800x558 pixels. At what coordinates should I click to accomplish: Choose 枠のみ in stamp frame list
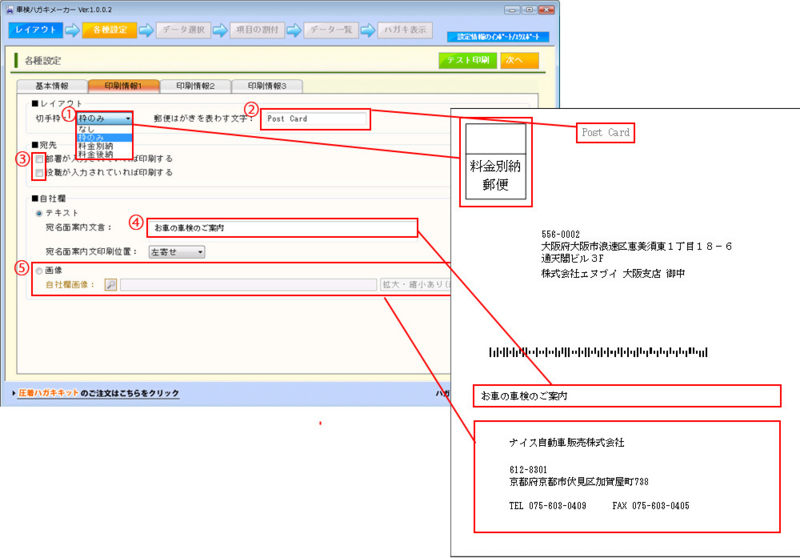[105, 138]
